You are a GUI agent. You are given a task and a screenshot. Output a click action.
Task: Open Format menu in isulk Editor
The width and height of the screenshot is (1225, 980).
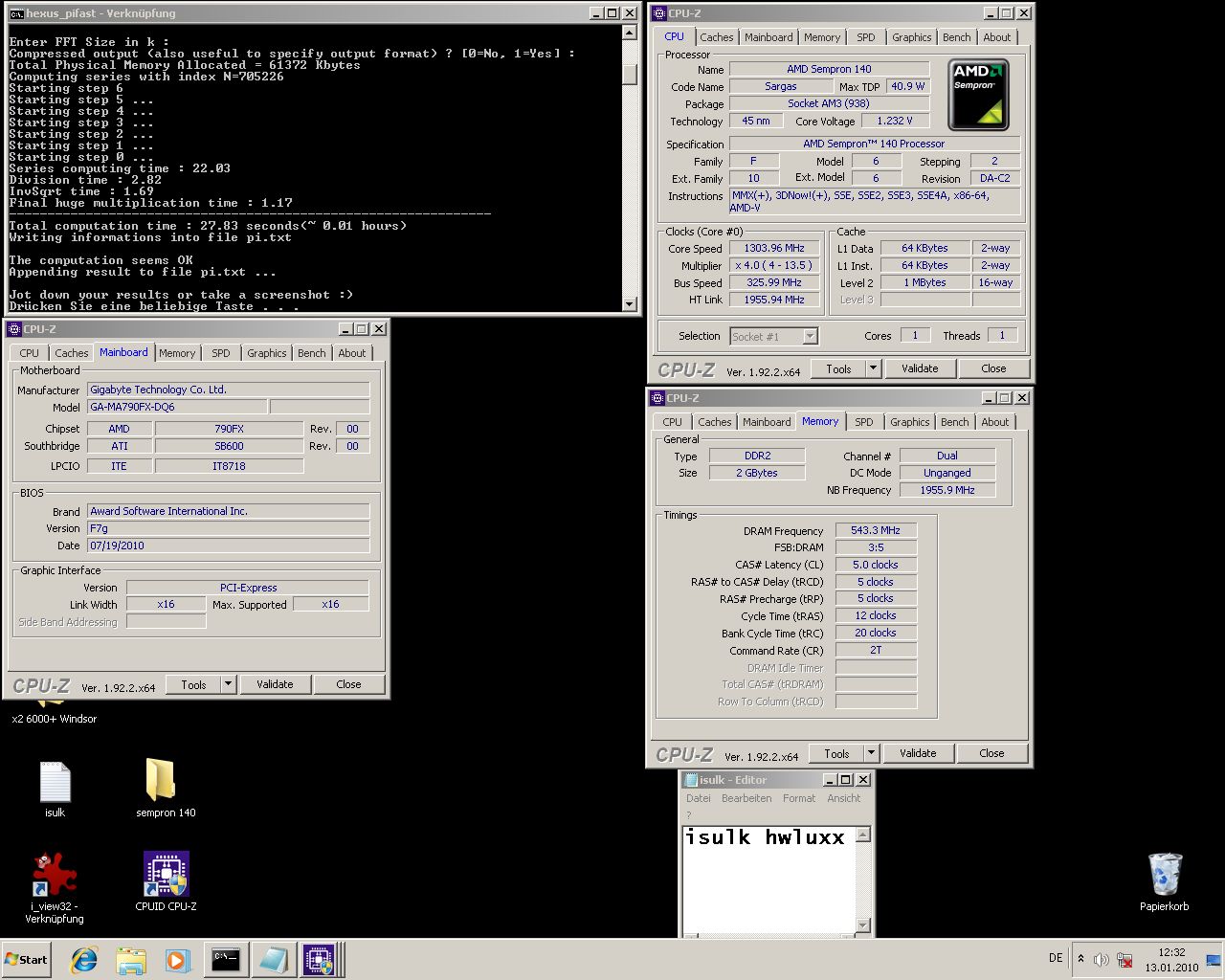click(x=798, y=798)
